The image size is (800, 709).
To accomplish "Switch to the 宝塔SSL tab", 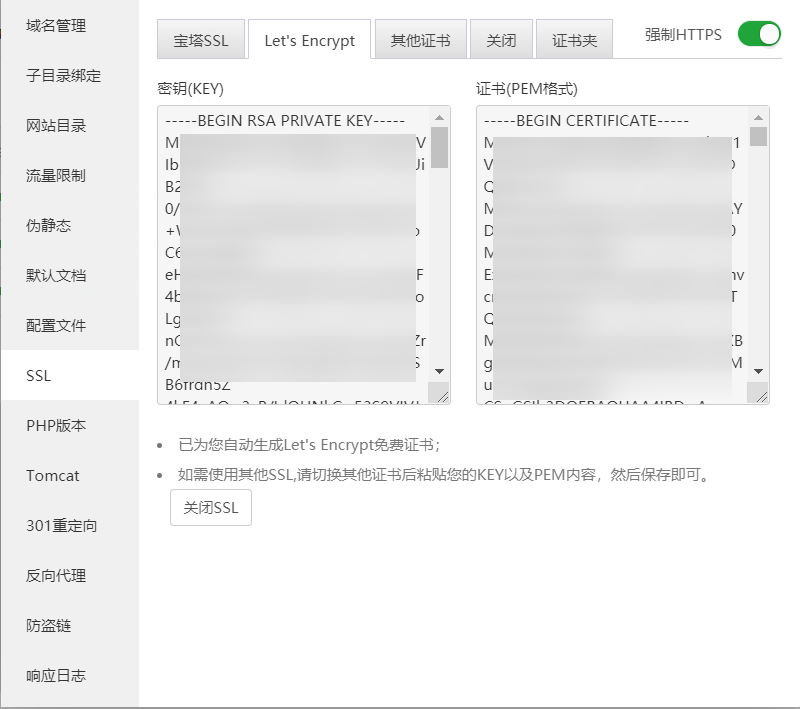I will click(x=201, y=40).
